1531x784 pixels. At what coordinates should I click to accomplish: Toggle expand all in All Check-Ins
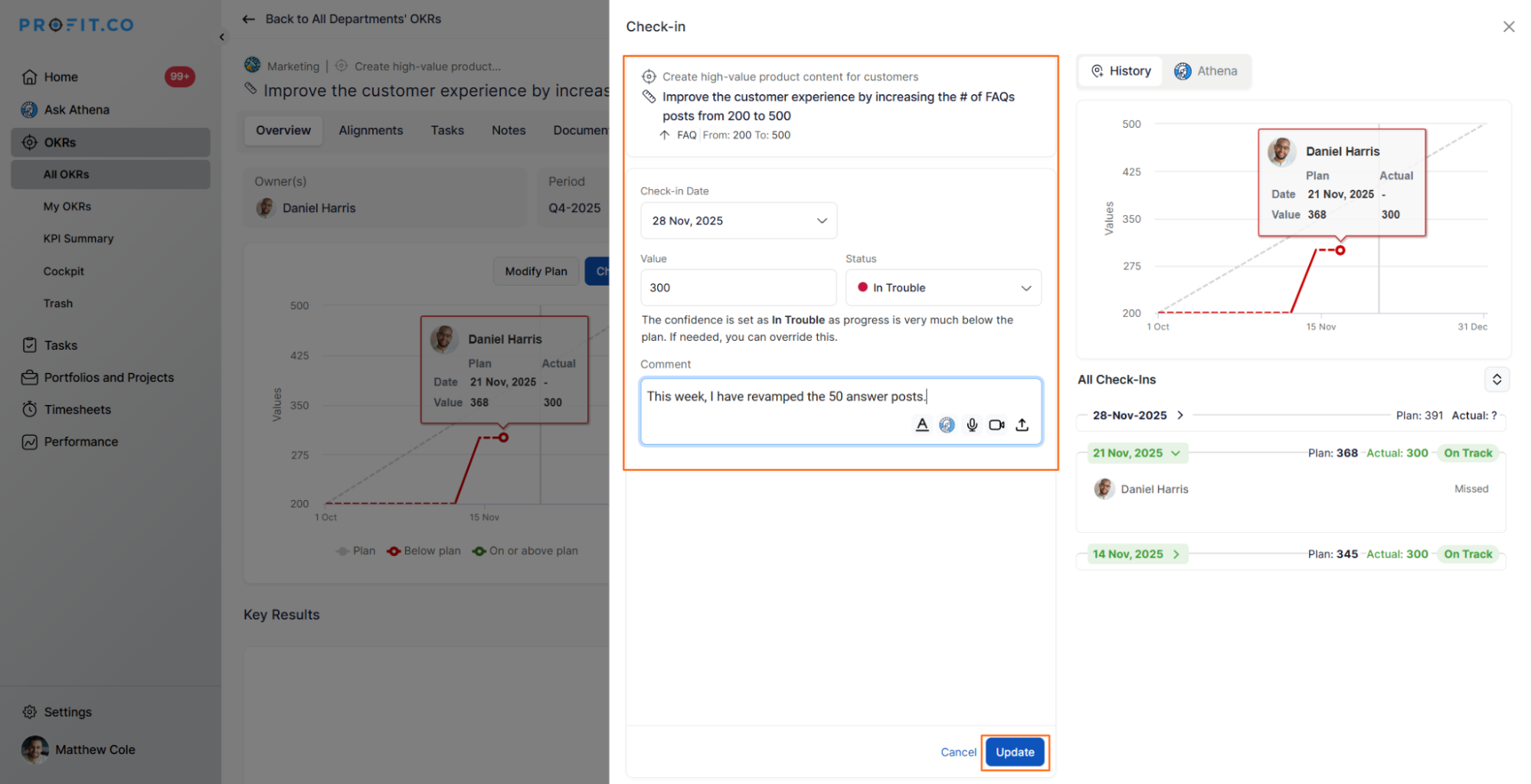click(1497, 380)
